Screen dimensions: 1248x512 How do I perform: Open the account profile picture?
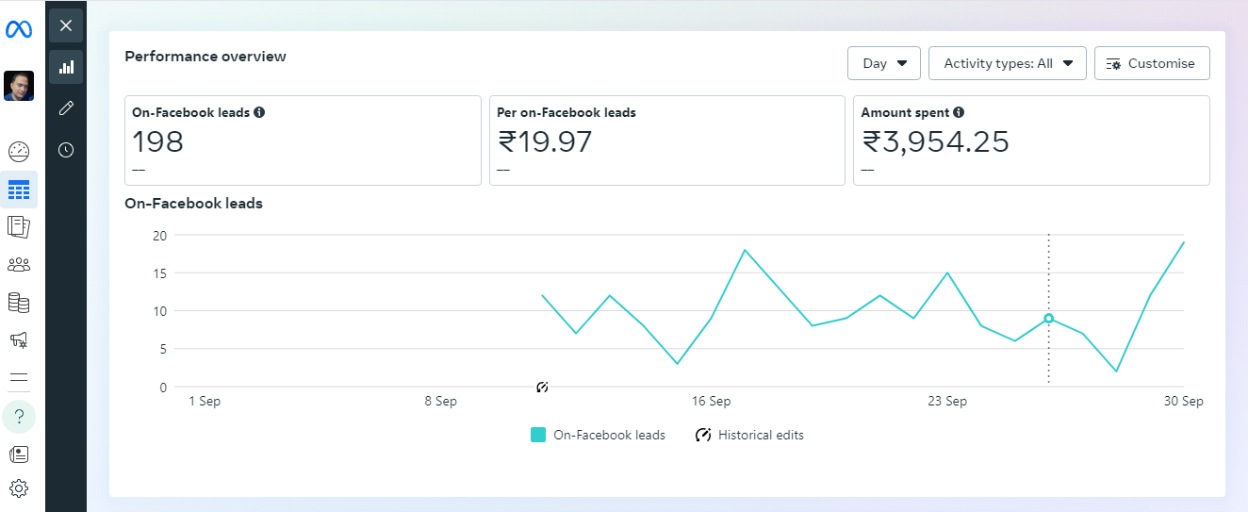(19, 86)
